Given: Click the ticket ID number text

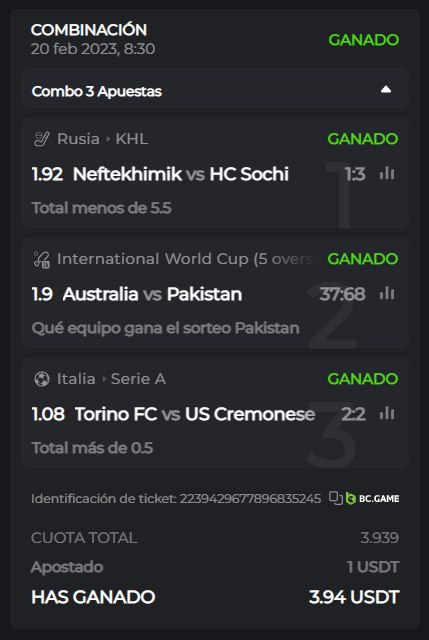Looking at the screenshot, I should (x=250, y=498).
